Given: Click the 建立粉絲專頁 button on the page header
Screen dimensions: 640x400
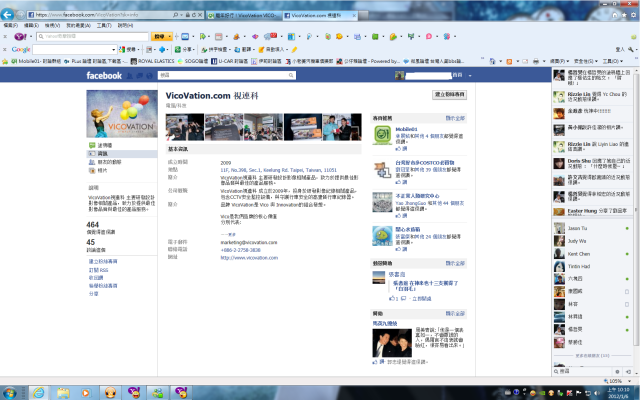Looking at the screenshot, I should [449, 95].
